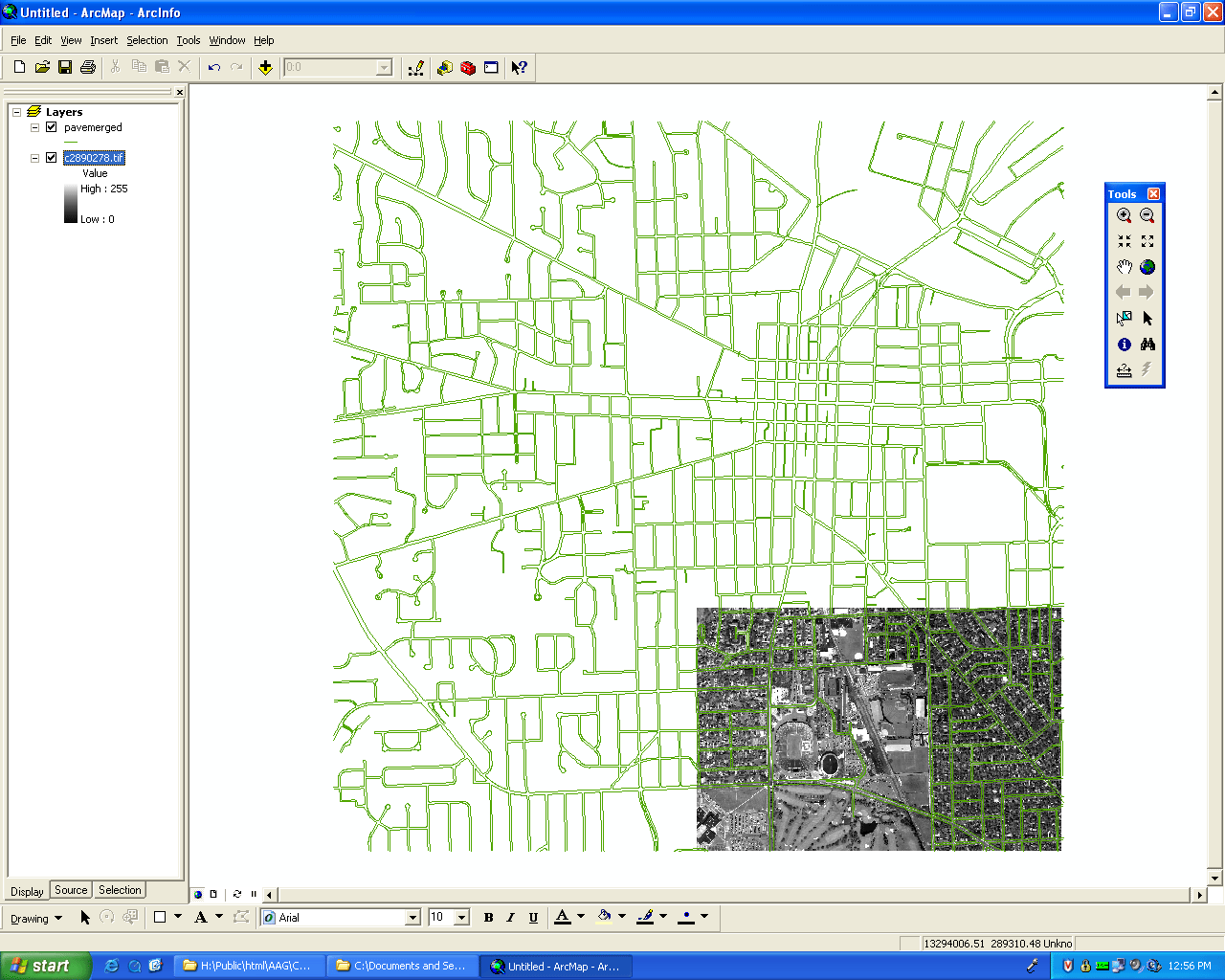Collapse the Layers data frame tree

tap(16, 112)
